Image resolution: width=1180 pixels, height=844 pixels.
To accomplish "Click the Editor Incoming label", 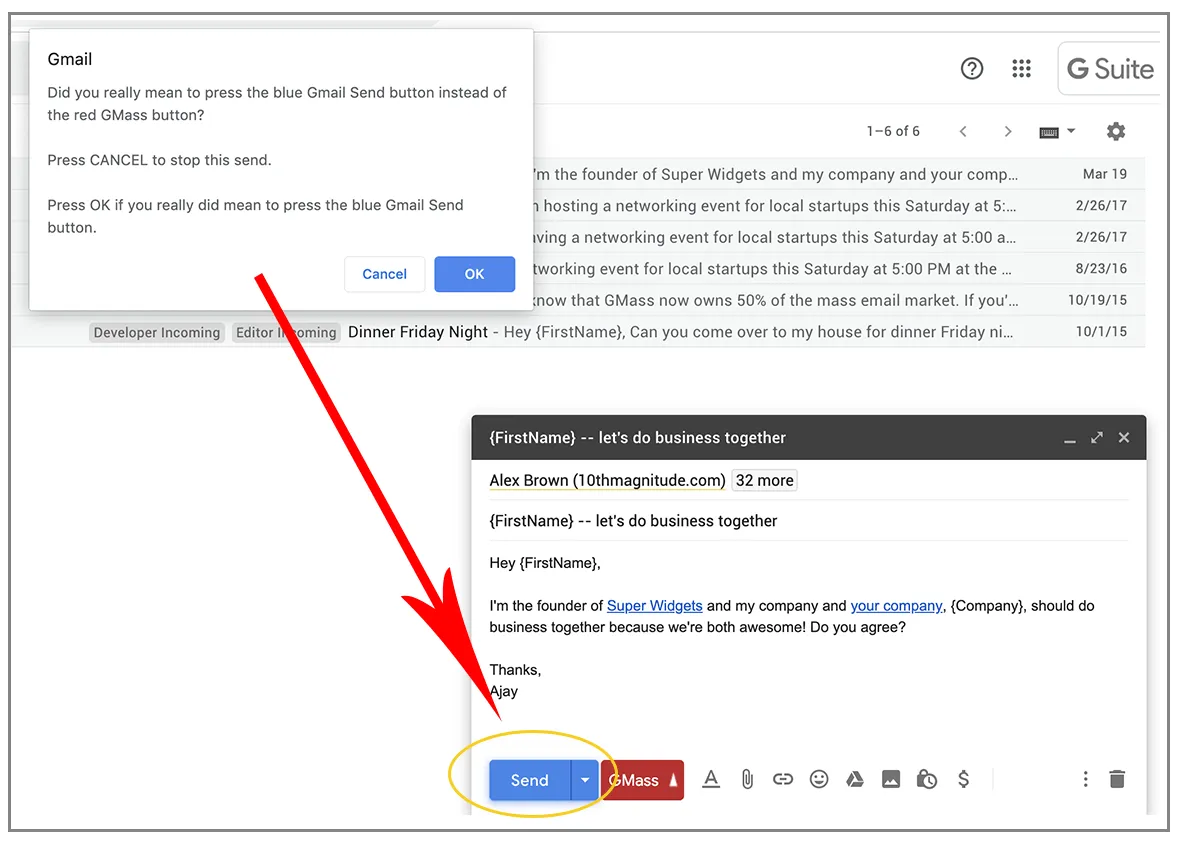I will (286, 332).
